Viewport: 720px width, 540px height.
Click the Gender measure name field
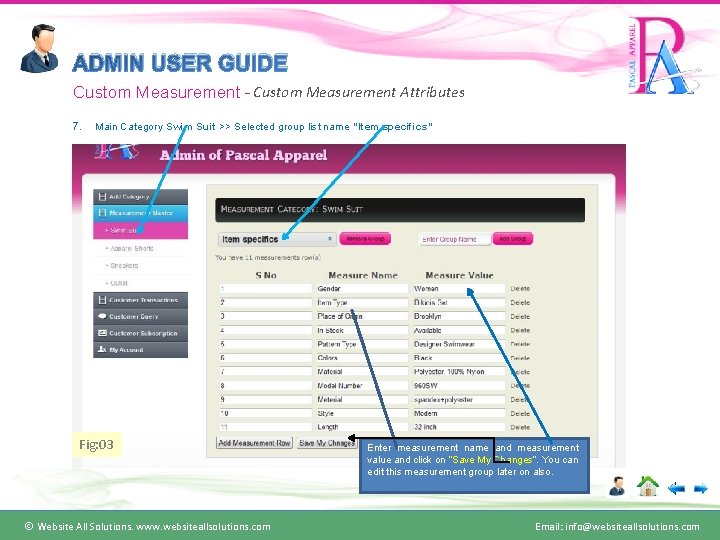361,289
